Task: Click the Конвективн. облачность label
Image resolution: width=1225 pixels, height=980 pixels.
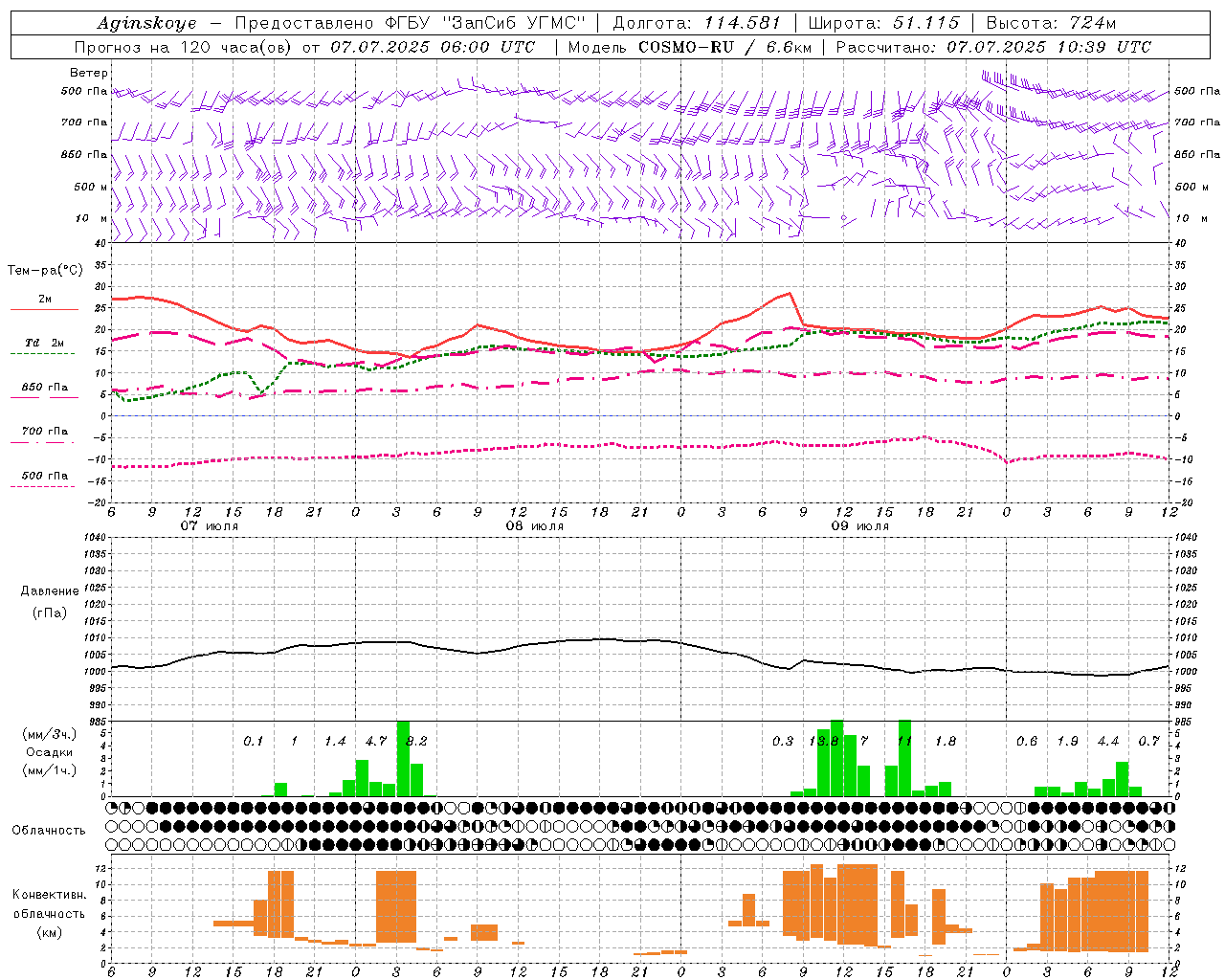Action: point(49,904)
